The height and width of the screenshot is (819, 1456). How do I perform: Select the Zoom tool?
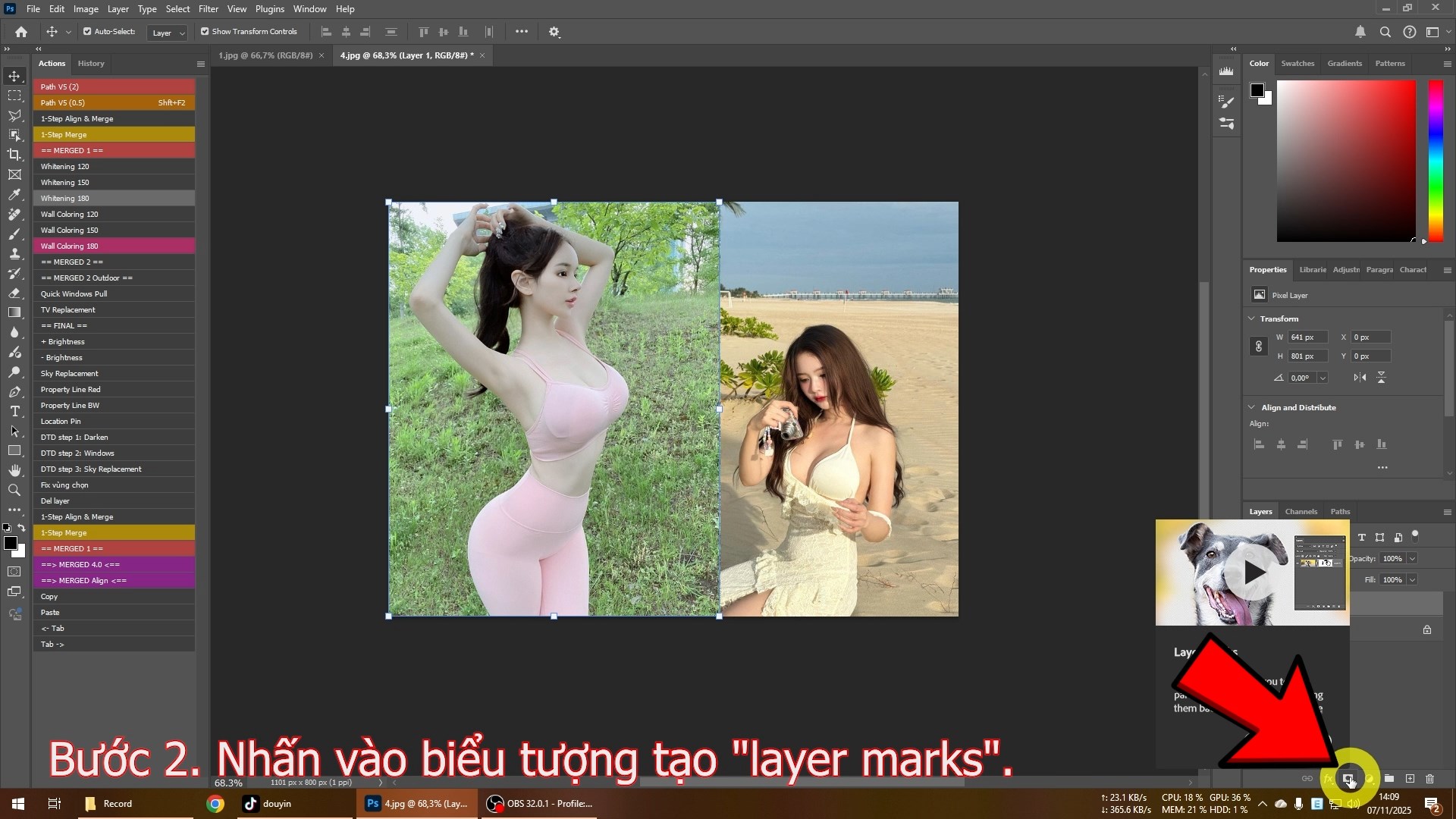pyautogui.click(x=14, y=490)
